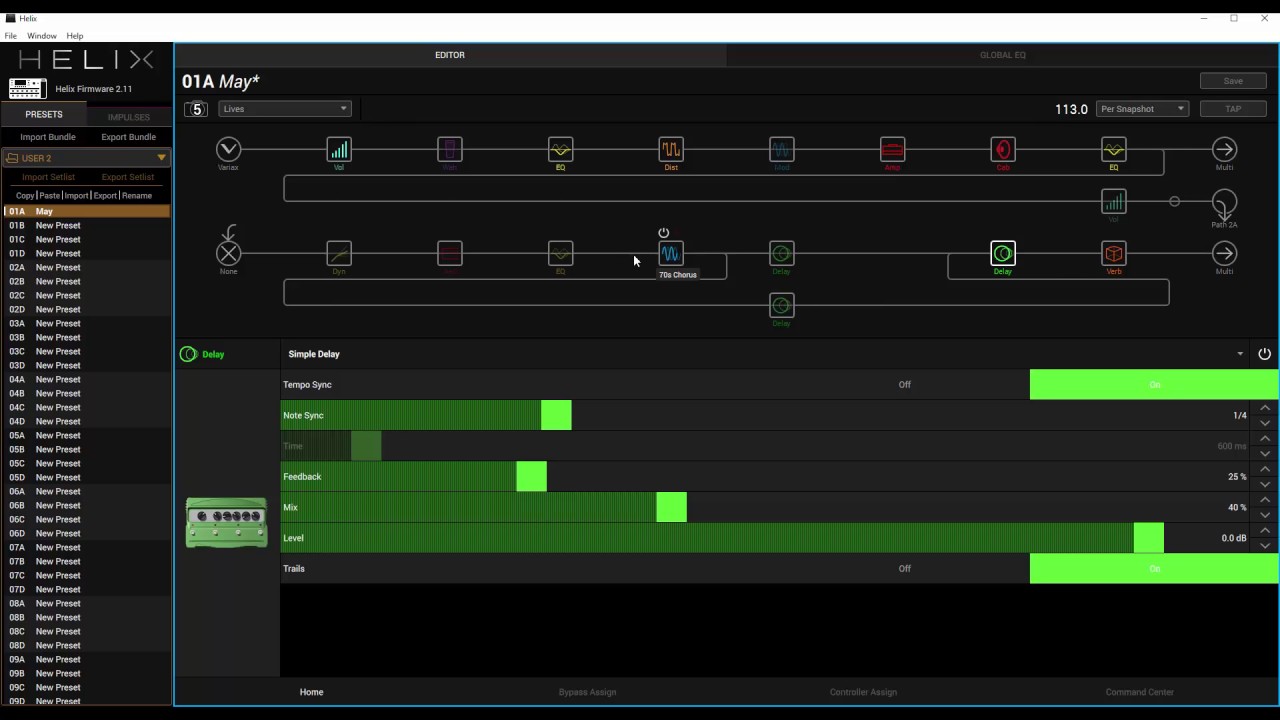Click the 113.0 tempo value field
Screen dimensions: 1280x720
click(1071, 109)
